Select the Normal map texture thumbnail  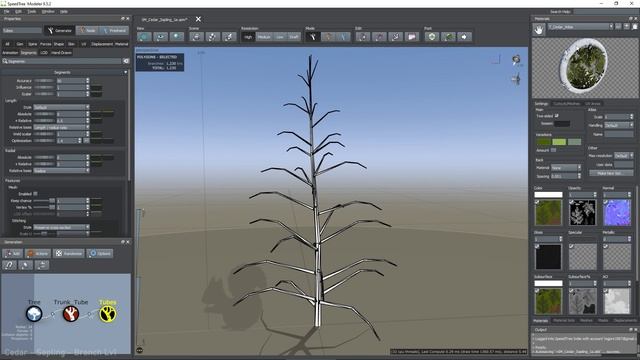click(x=617, y=212)
